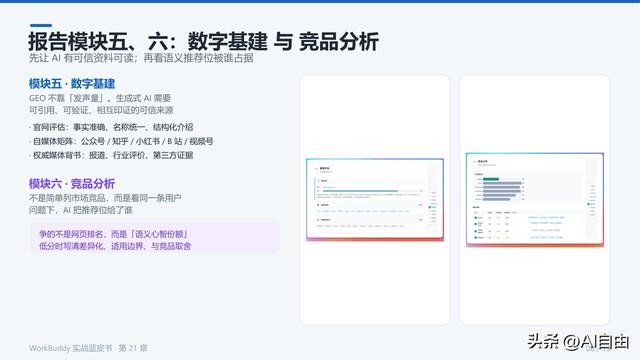This screenshot has width=640, height=360.
Task: Select the callout line '争的不是网页排名，而是「语义心智份额」'
Action: pyautogui.click(x=113, y=234)
